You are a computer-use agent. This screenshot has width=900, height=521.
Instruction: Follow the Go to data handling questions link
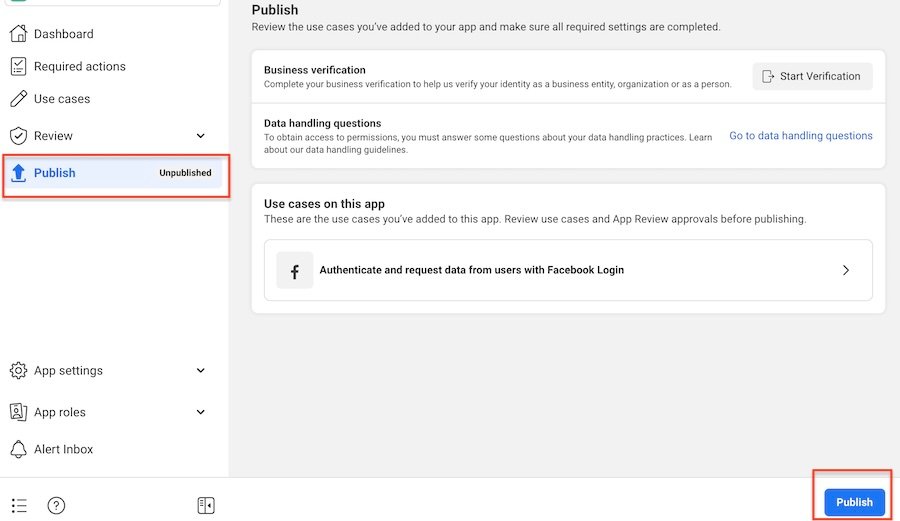coord(800,136)
